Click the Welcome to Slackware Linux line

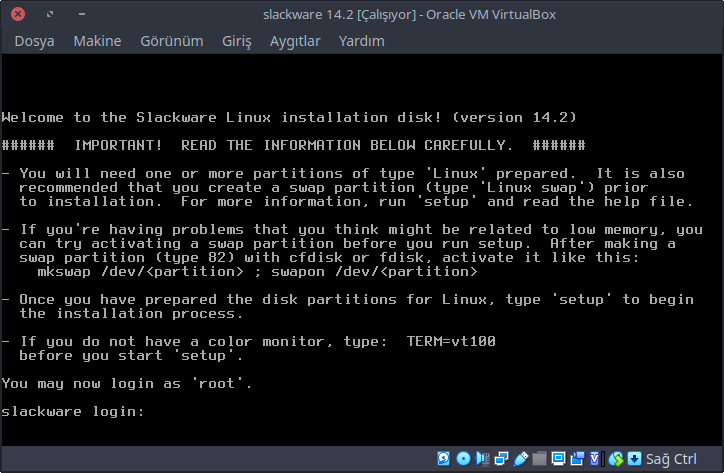pyautogui.click(x=289, y=117)
